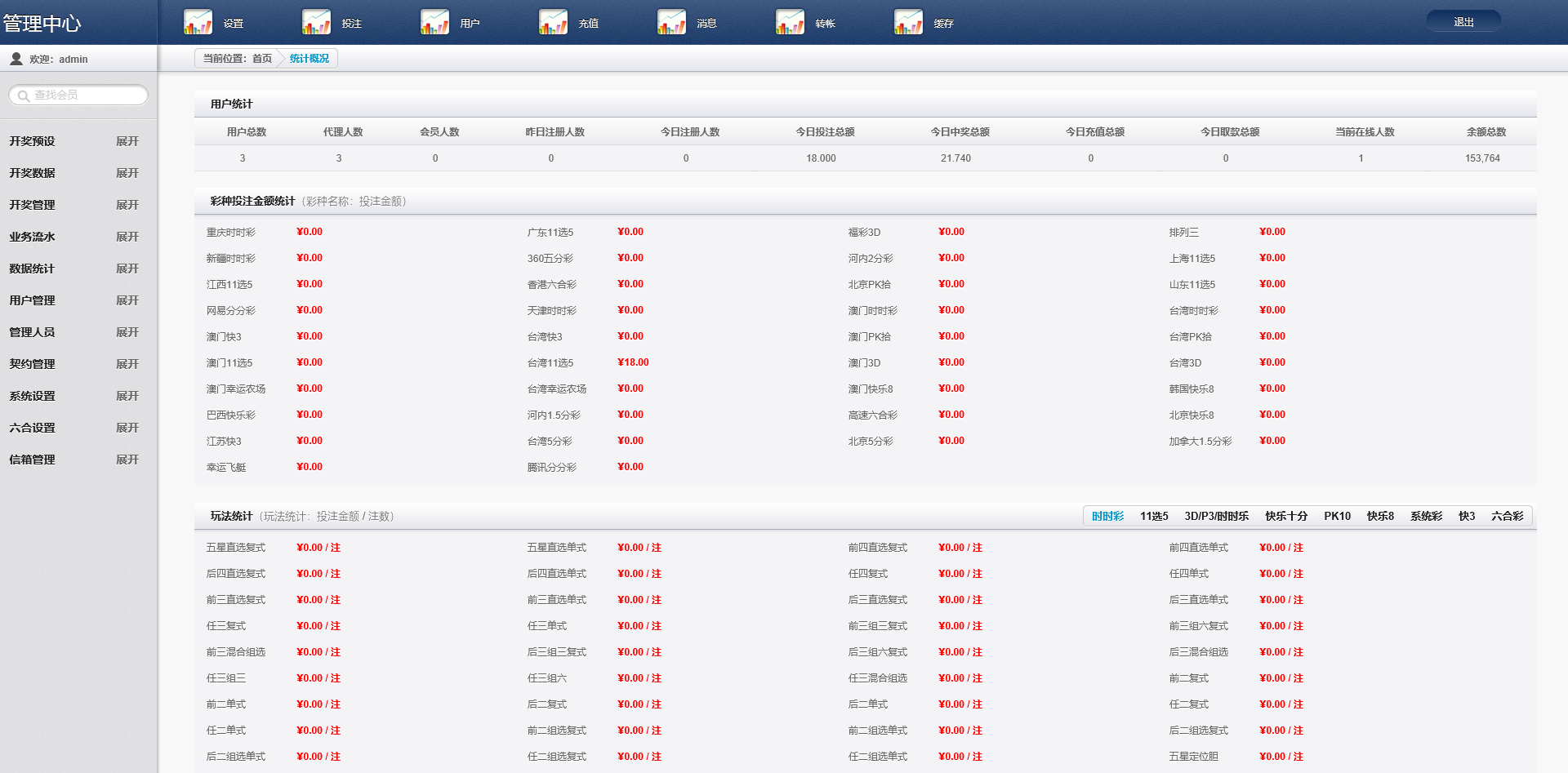Select the 六合彩 statistics tab

click(x=1507, y=516)
